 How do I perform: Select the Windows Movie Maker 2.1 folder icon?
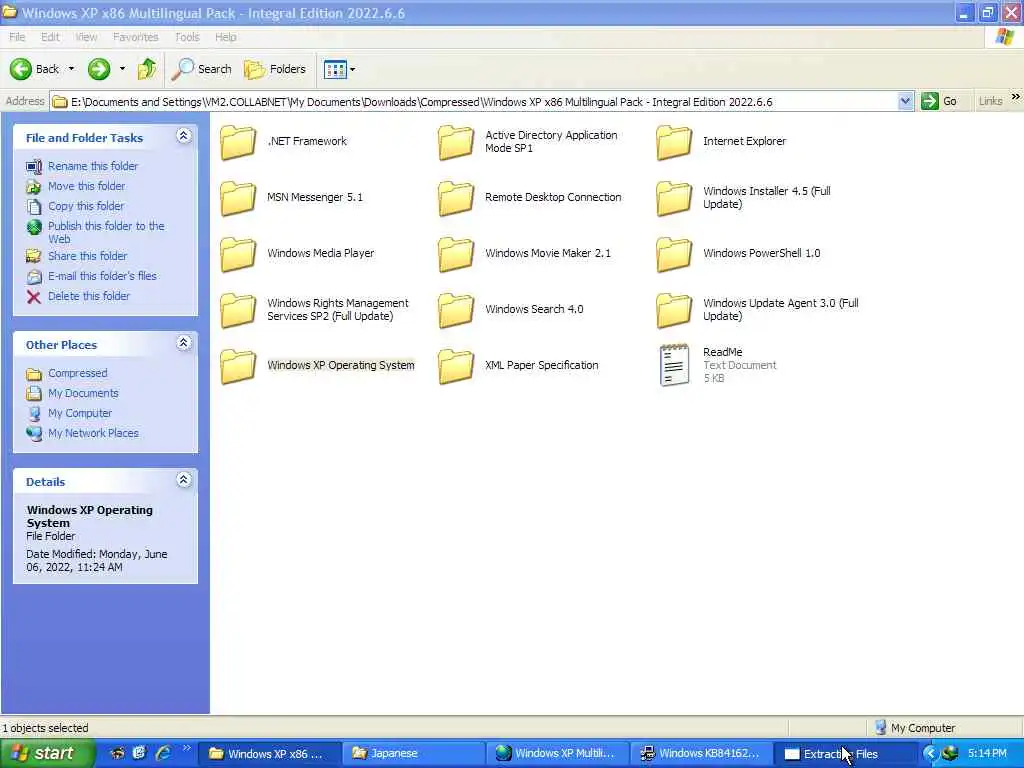(456, 254)
